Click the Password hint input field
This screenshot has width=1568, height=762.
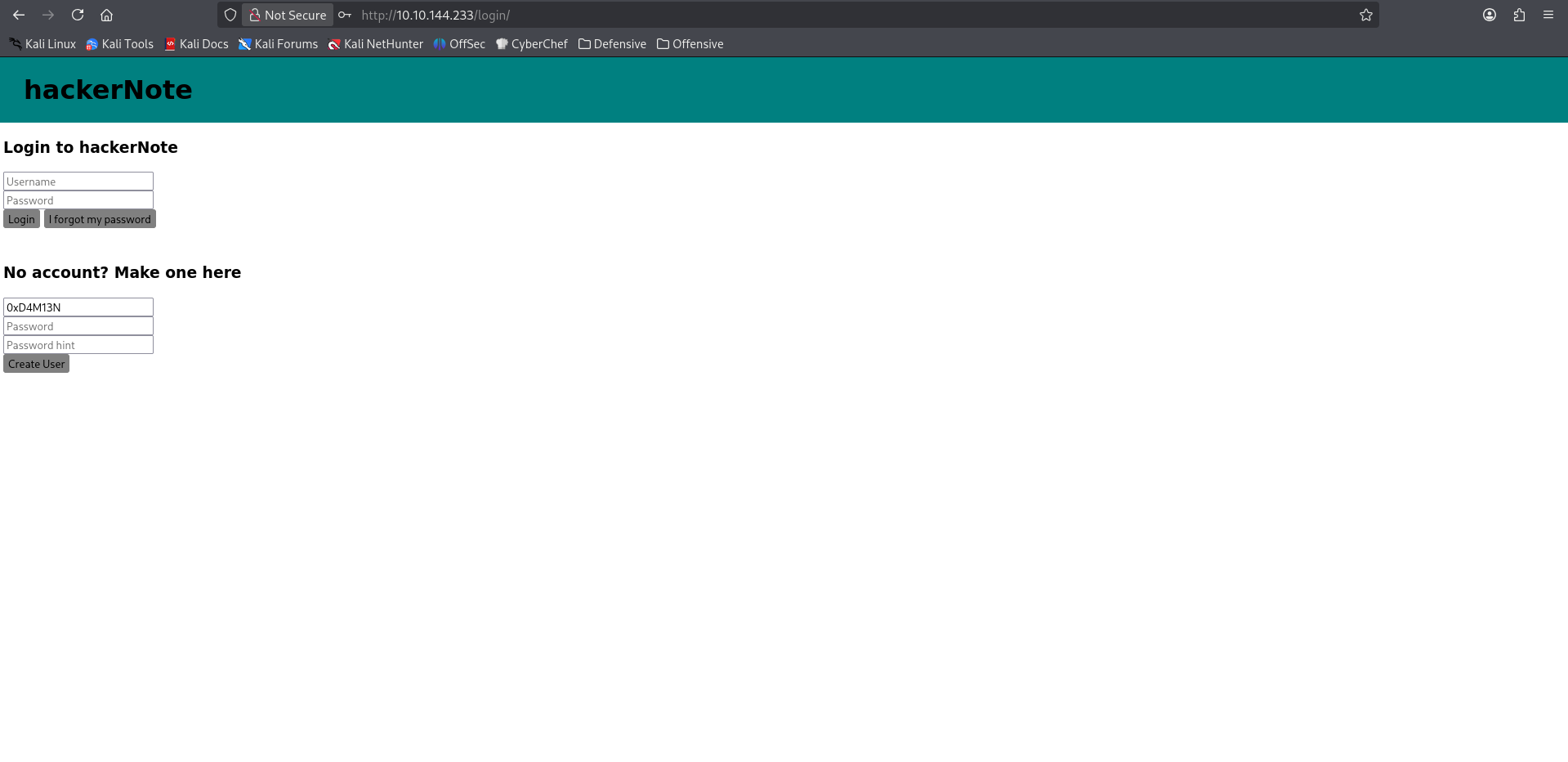click(78, 345)
